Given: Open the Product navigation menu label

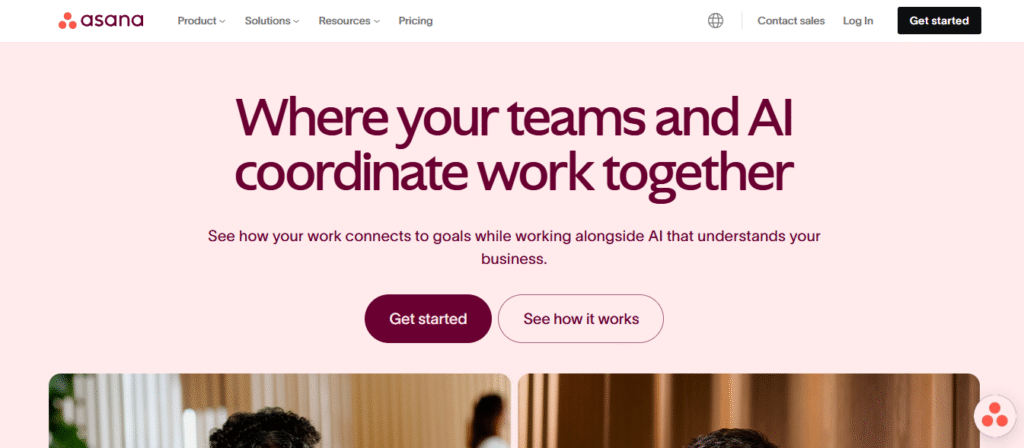Looking at the screenshot, I should pyautogui.click(x=197, y=21).
